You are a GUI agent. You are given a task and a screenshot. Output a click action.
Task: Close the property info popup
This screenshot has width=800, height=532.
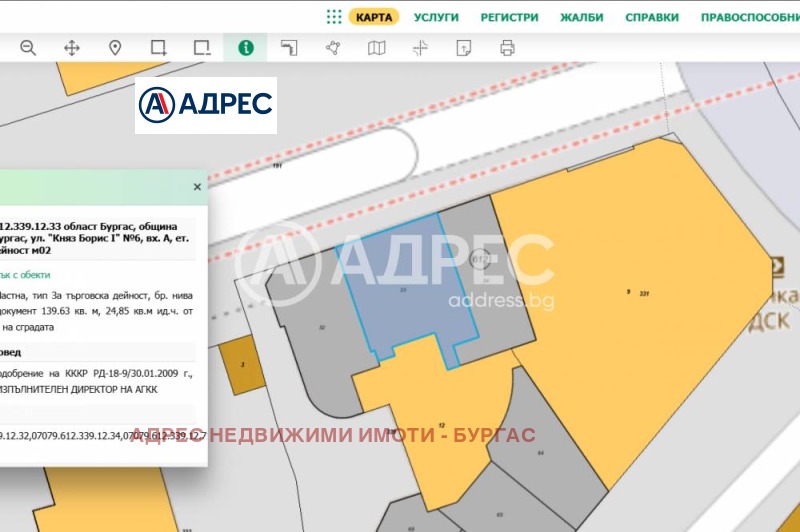pos(197,187)
